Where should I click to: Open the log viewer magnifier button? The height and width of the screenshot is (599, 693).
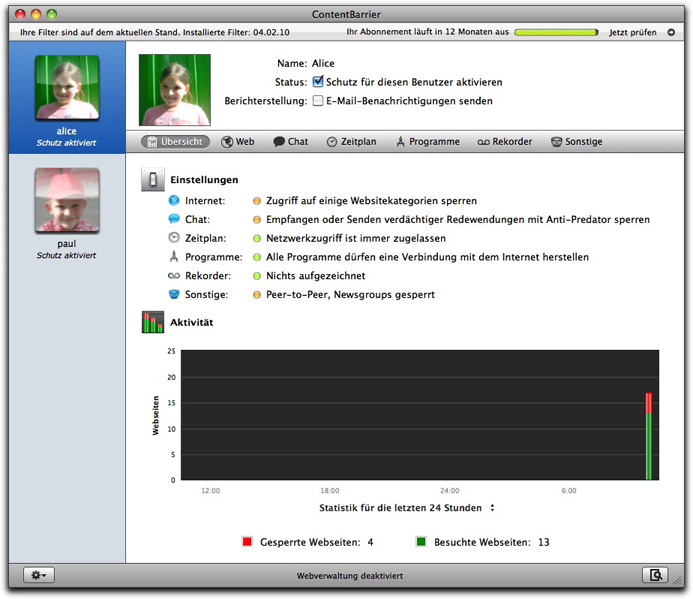click(655, 575)
